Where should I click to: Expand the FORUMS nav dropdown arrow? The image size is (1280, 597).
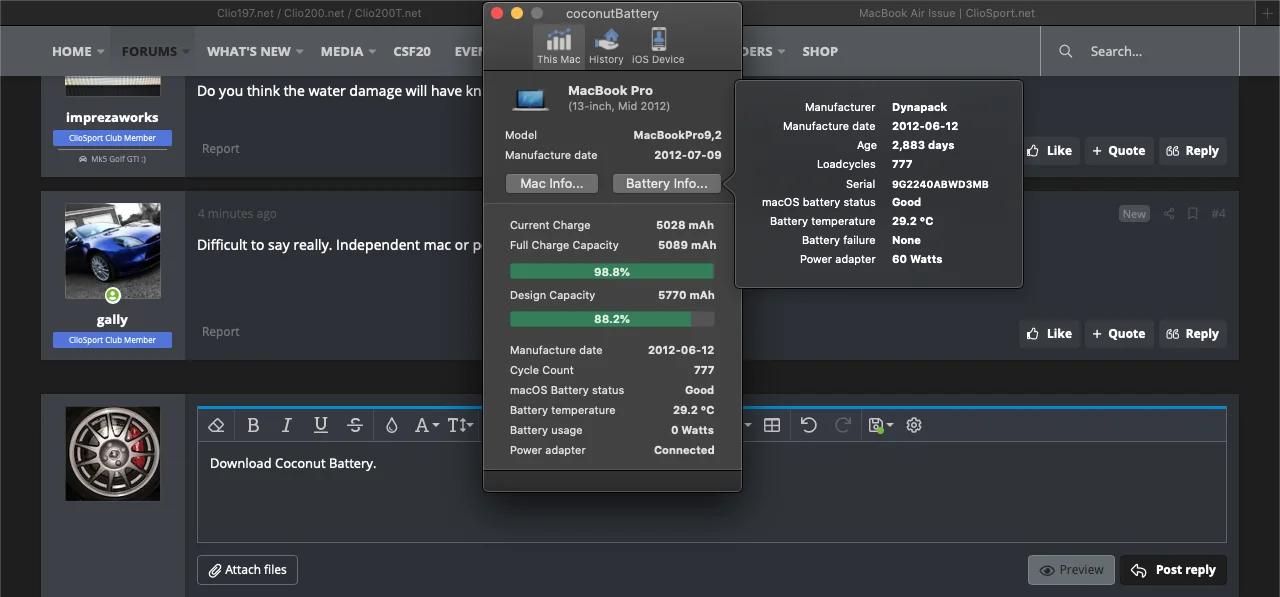(x=186, y=52)
